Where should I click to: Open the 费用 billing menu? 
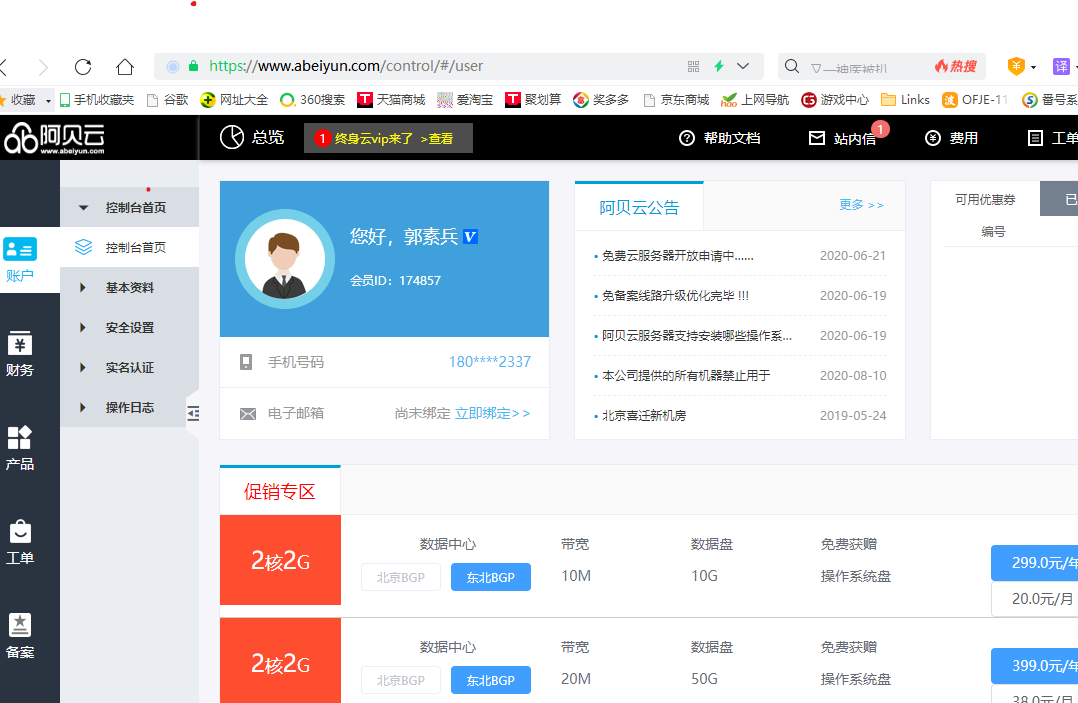coord(952,138)
